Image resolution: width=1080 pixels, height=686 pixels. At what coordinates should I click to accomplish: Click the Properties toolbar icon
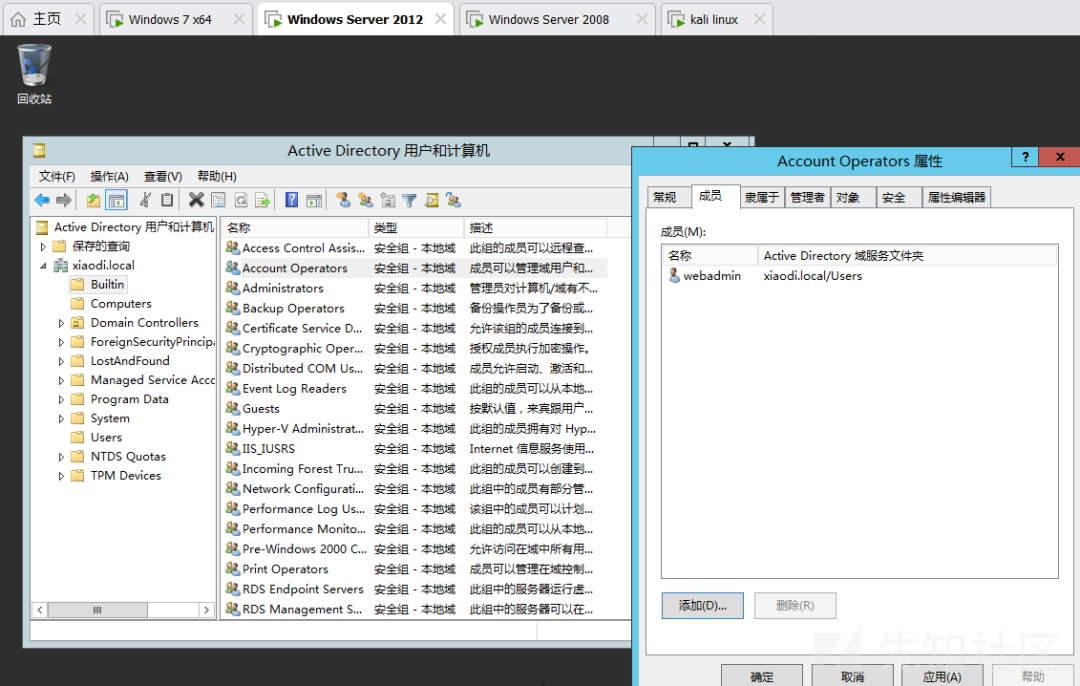tap(218, 200)
